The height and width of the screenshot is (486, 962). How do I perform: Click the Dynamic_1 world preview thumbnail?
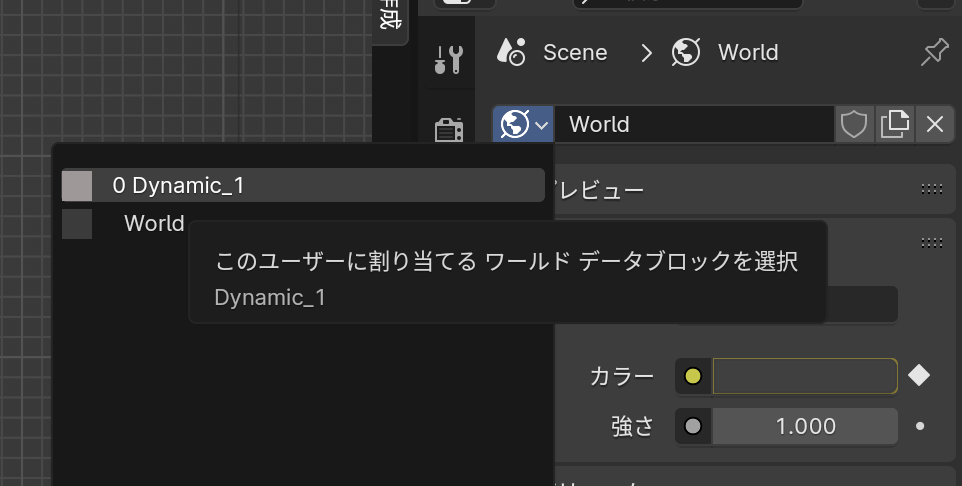(77, 185)
